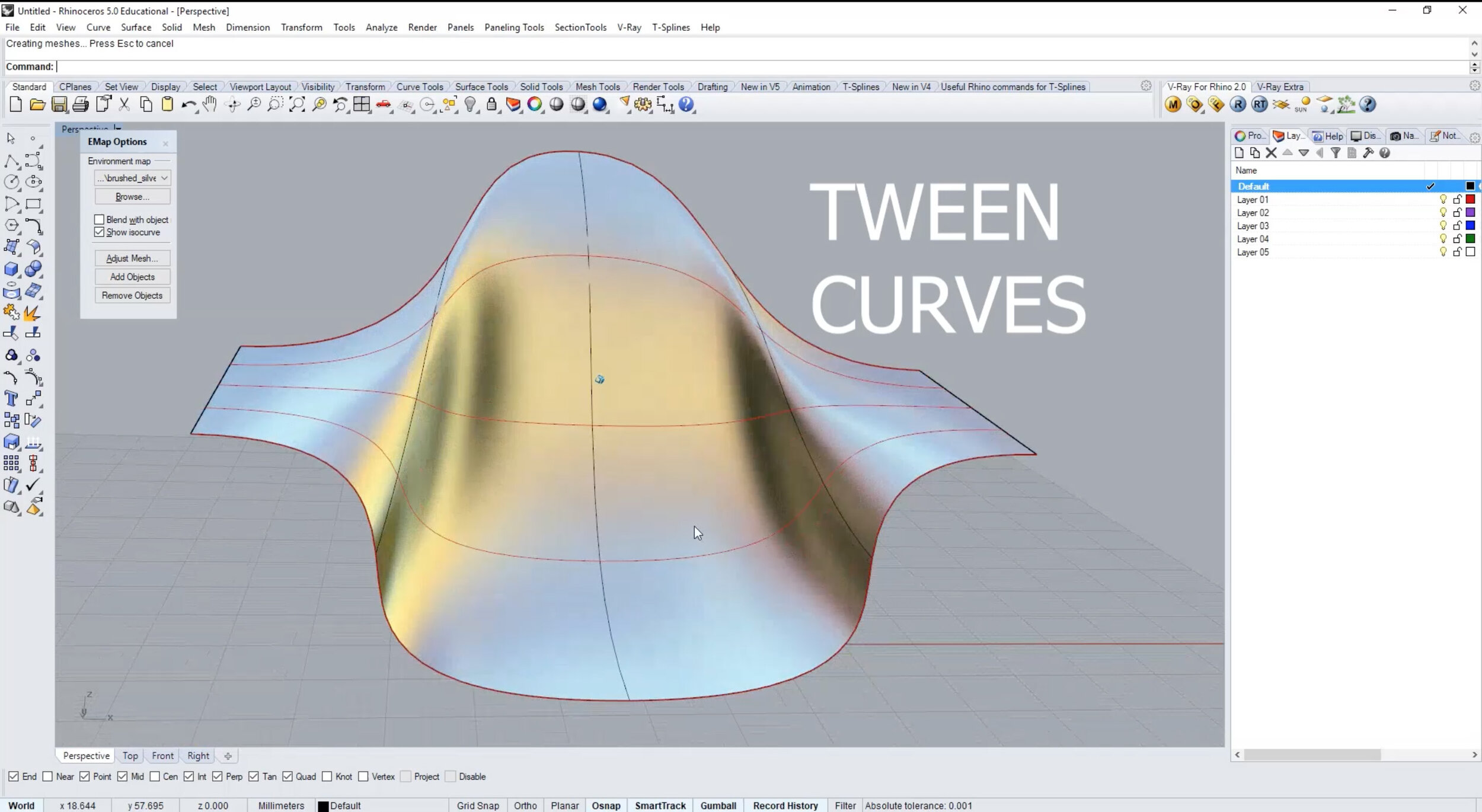
Task: Click the Save file toolbar icon
Action: (59, 105)
